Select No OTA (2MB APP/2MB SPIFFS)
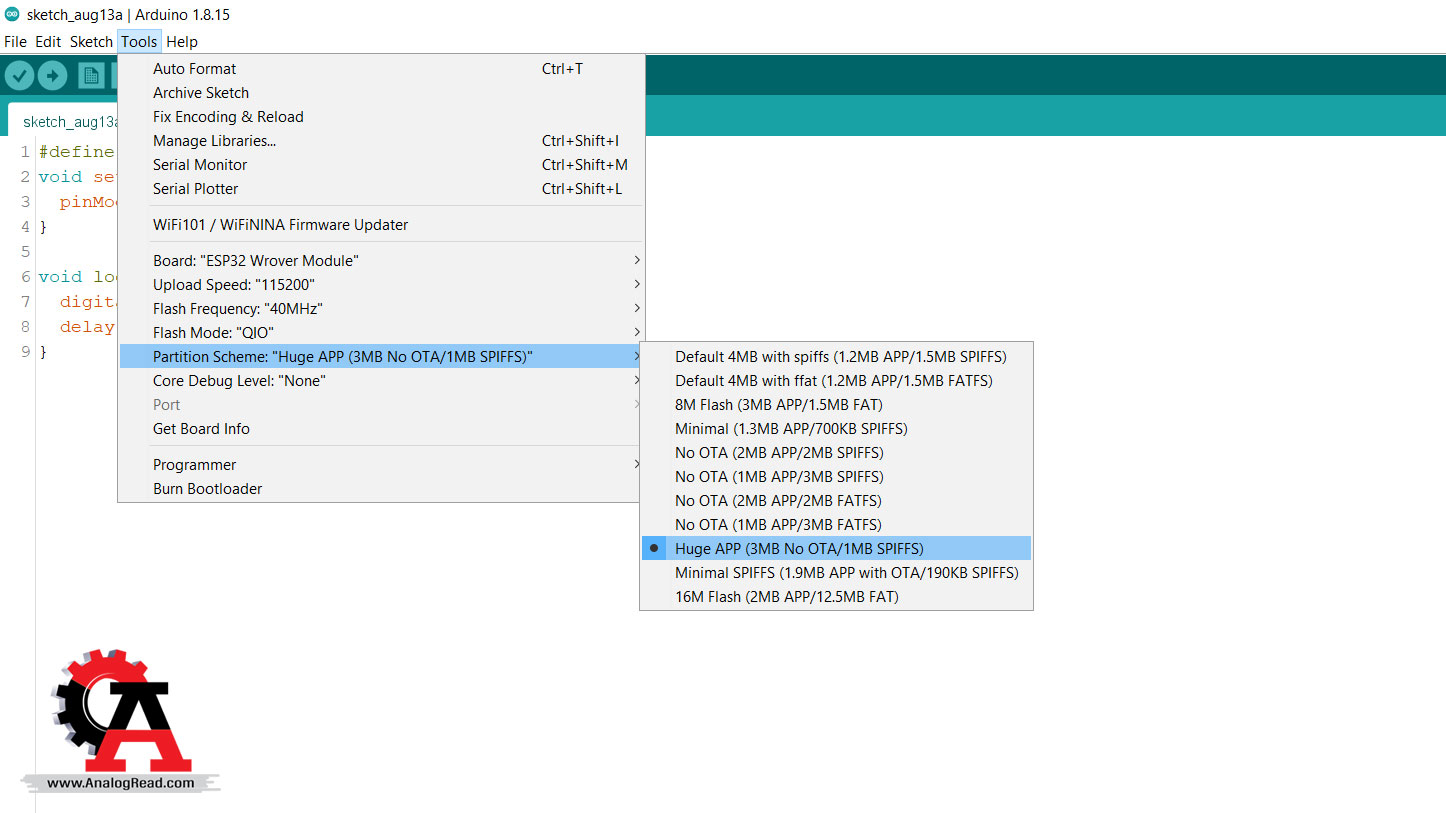Viewport: 1446px width, 813px height. pos(836,453)
